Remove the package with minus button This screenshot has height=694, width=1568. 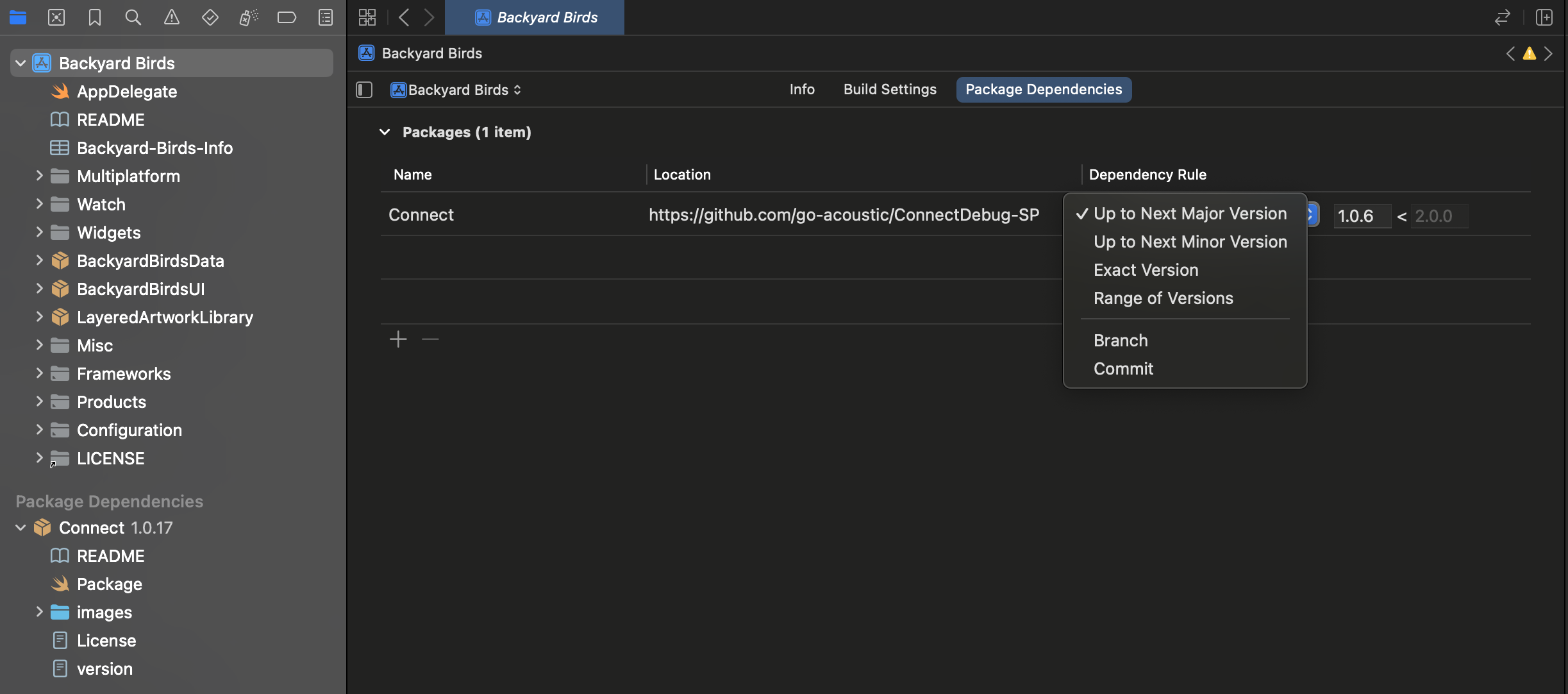coord(430,339)
